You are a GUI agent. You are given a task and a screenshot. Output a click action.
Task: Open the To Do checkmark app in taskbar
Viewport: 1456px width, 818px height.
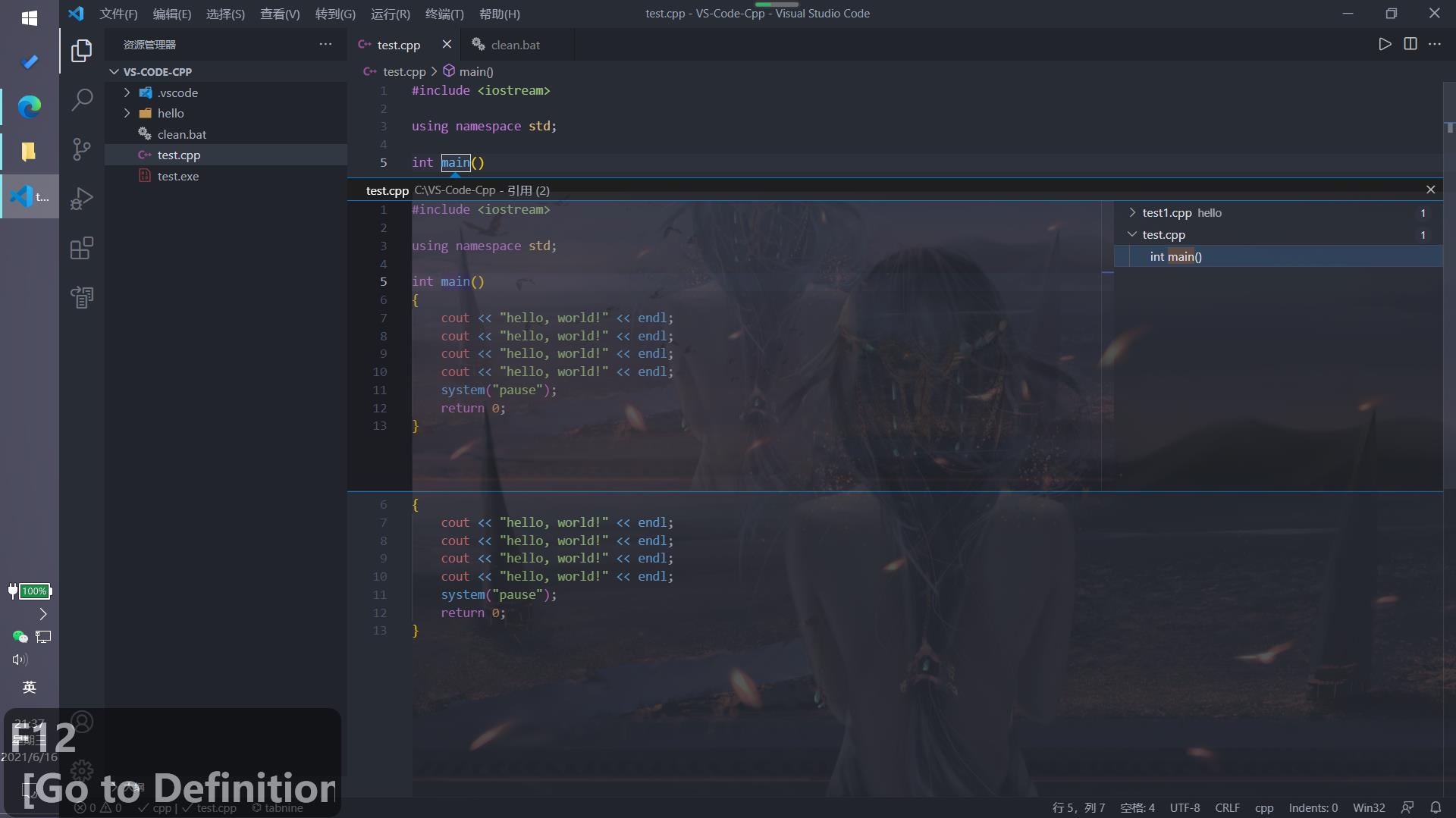point(30,62)
